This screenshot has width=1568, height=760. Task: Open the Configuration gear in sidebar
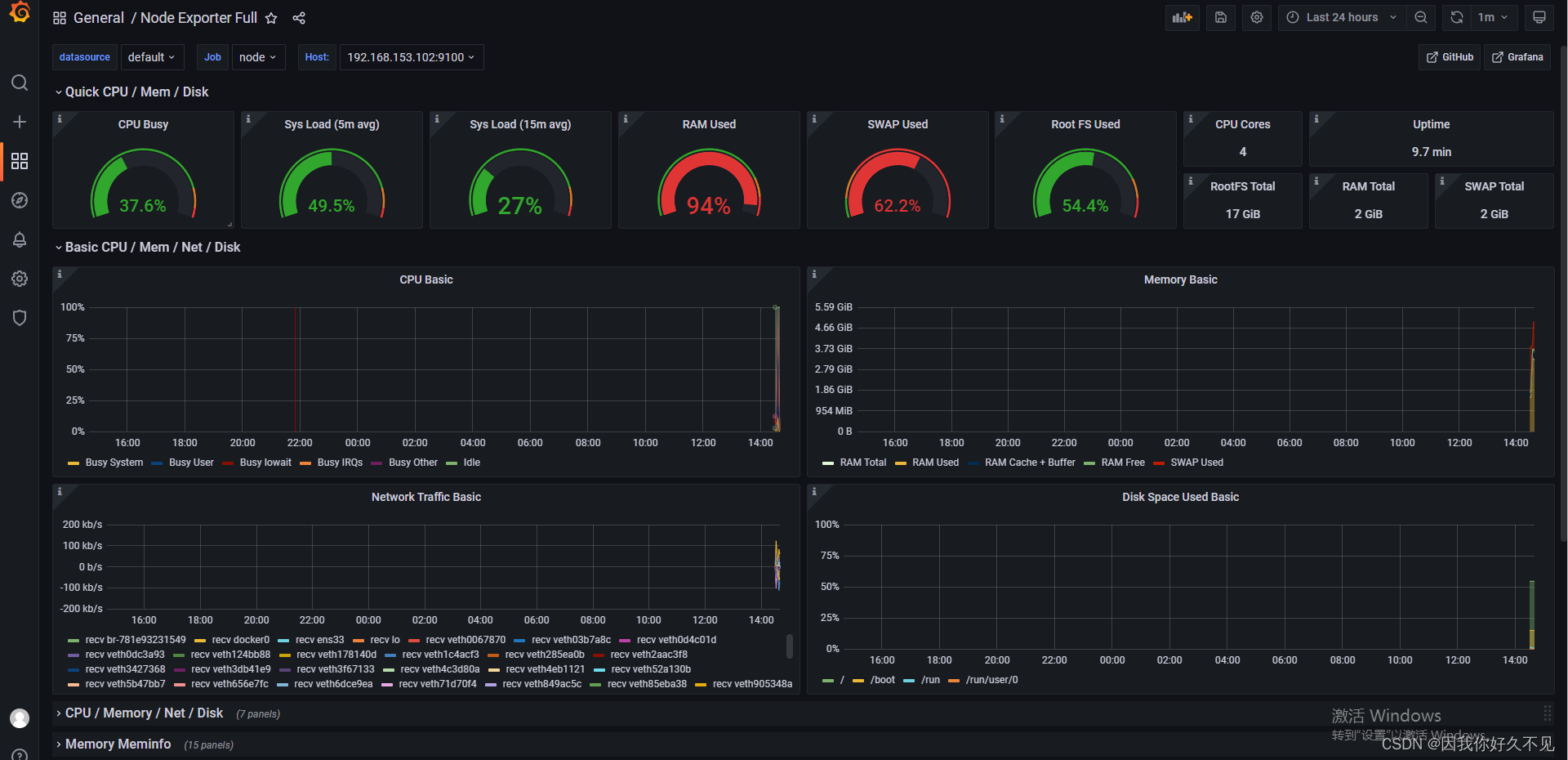[x=20, y=279]
